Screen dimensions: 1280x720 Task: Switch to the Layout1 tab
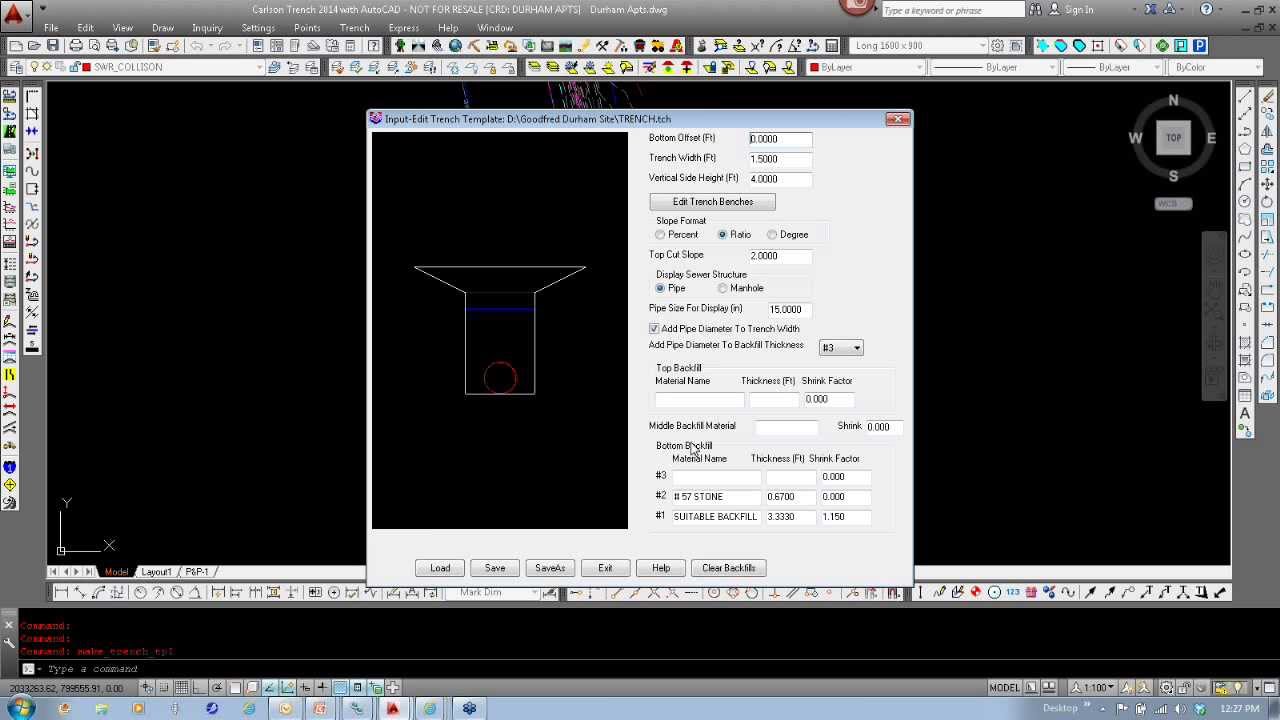(156, 572)
